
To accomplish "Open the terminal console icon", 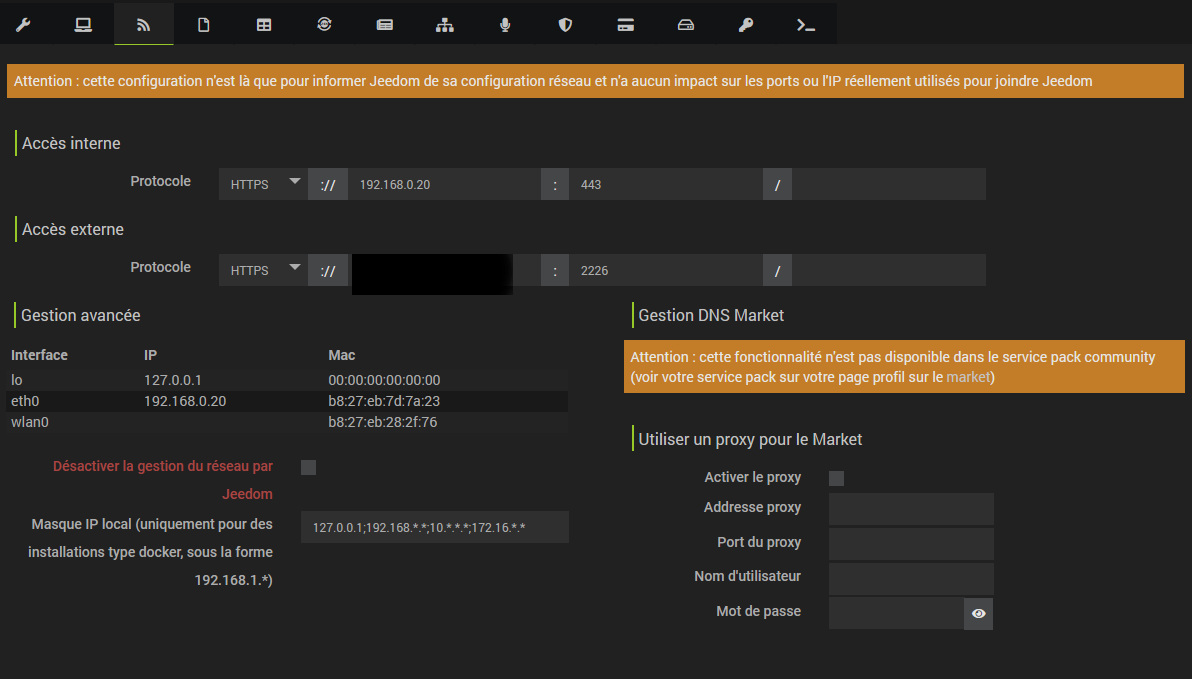I will click(805, 23).
